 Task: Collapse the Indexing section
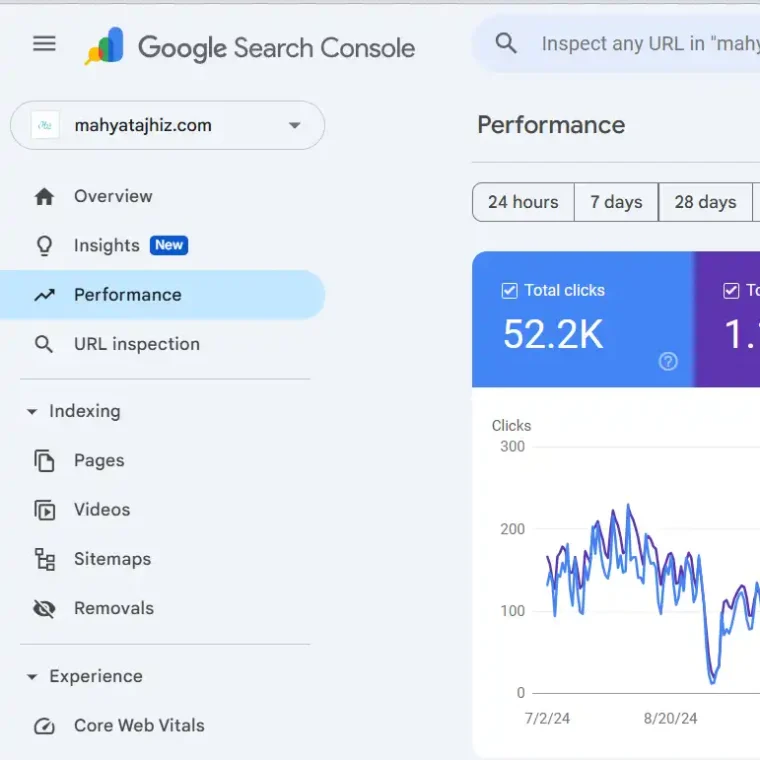(32, 412)
